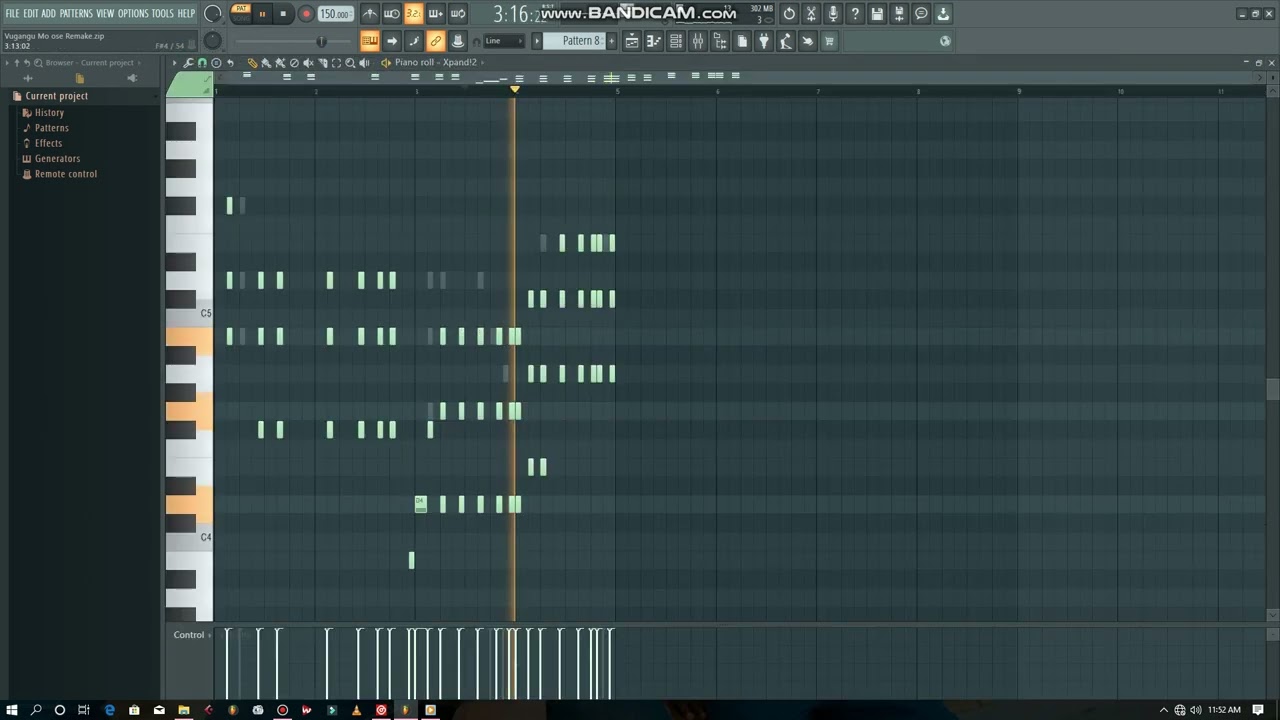Click the main volume slider handle
This screenshot has height=720, width=1280.
[x=321, y=41]
